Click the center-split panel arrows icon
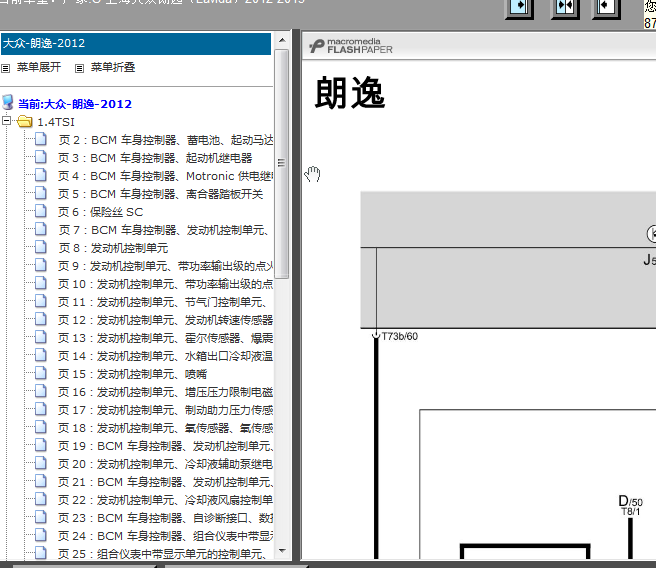The width and height of the screenshot is (656, 568). tap(565, 8)
